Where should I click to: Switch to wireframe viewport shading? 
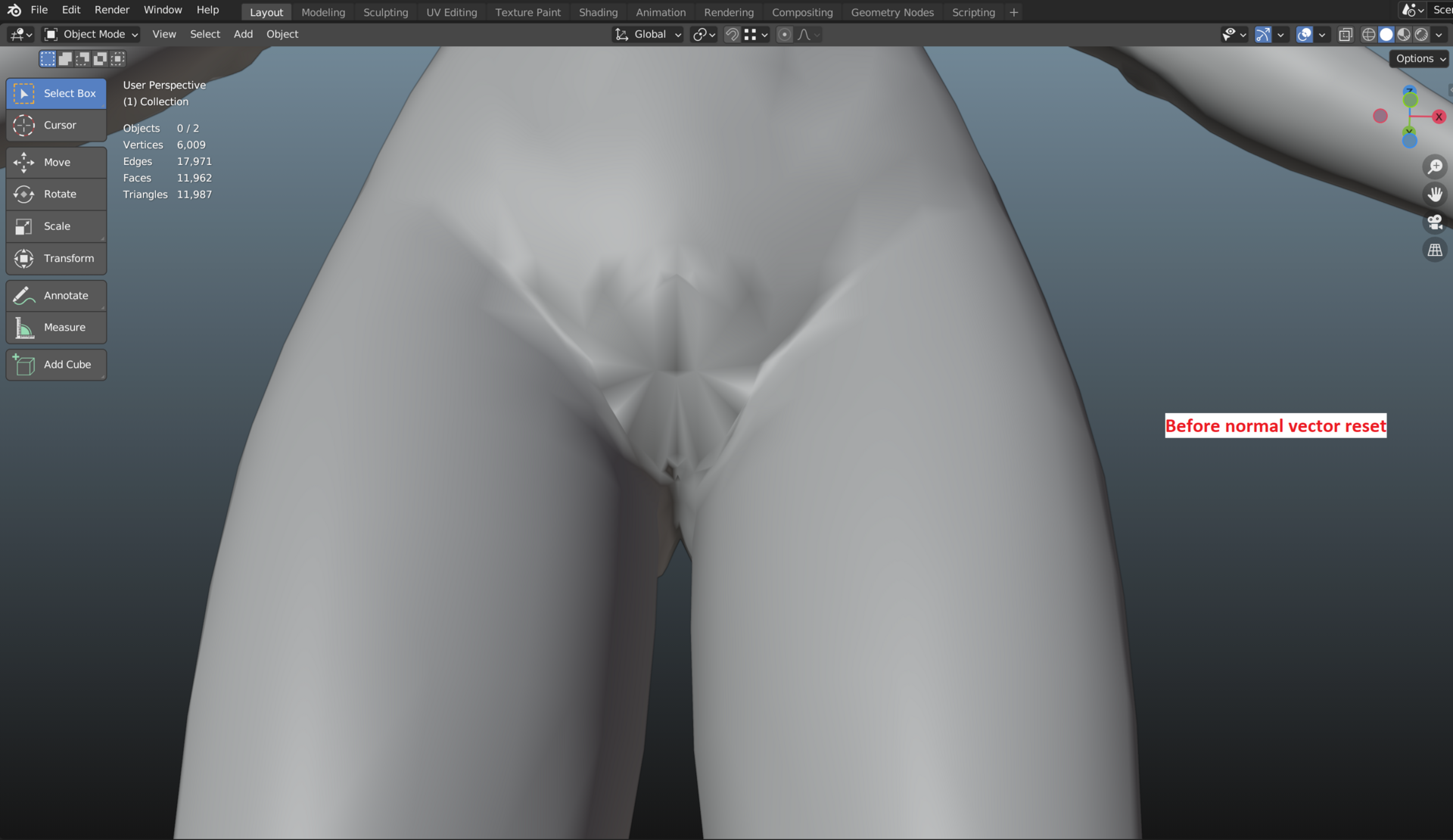click(x=1368, y=35)
